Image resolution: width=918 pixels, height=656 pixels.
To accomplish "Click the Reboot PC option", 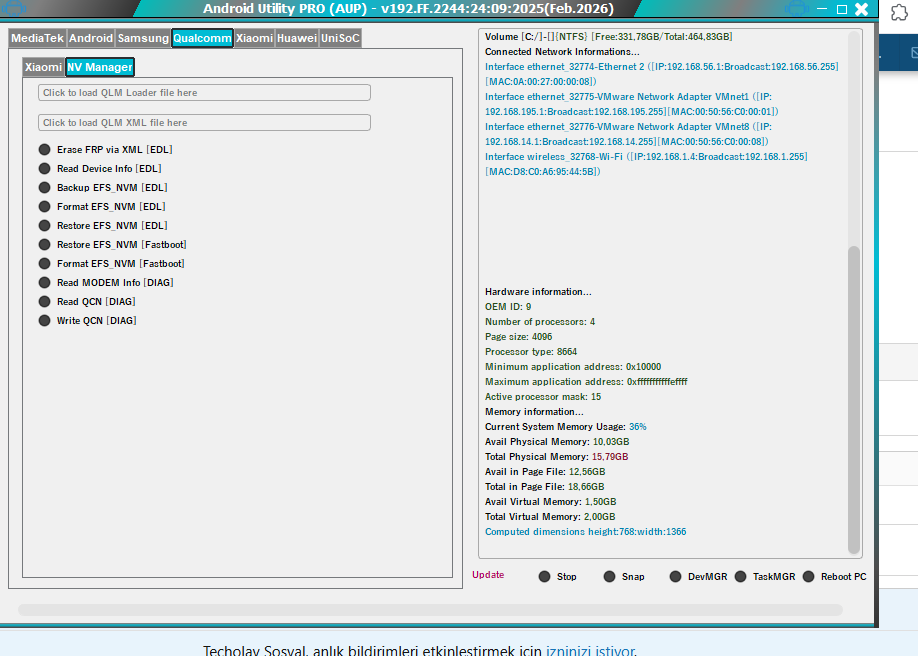I will tap(834, 577).
